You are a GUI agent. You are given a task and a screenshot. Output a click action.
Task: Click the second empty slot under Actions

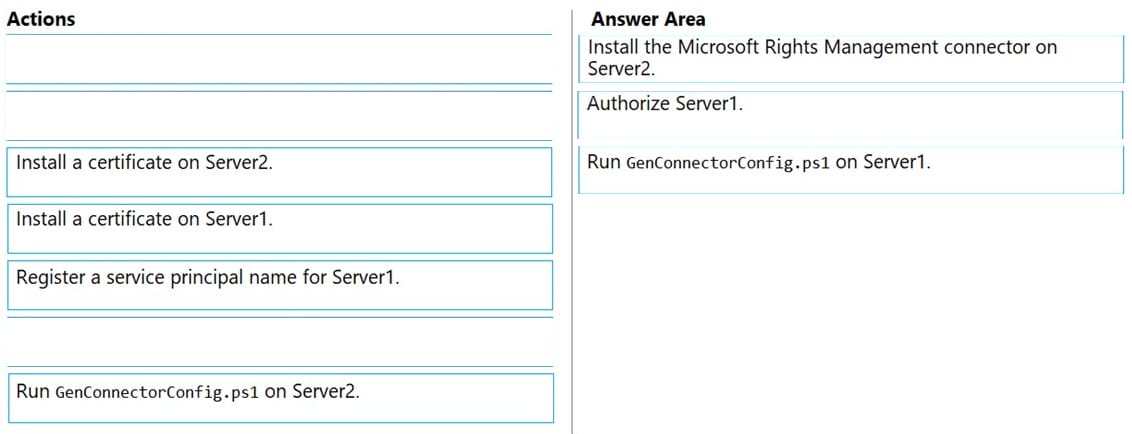[279, 116]
